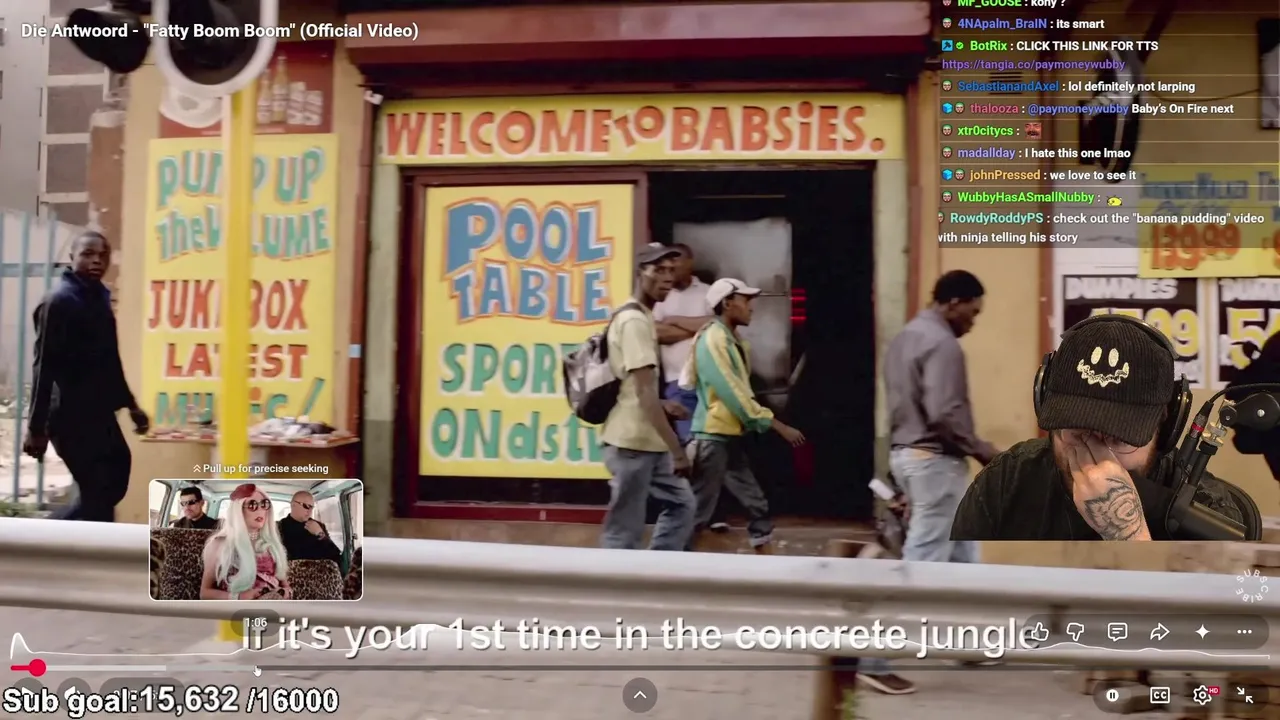Viewport: 1280px width, 720px height.
Task: Click the 'its smart' chat message
Action: coord(1080,24)
